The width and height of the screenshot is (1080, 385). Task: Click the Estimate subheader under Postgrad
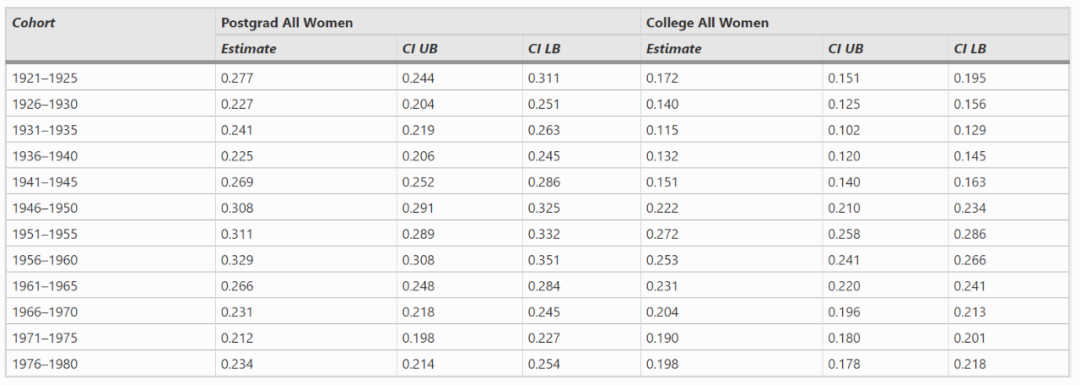click(x=249, y=49)
